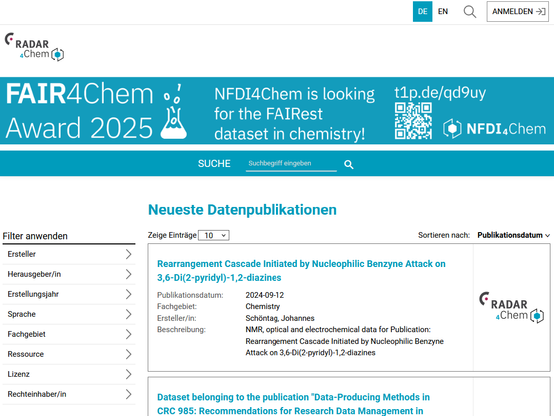Open the CRC 985 dataset title link
This screenshot has width=554, height=416.
[x=293, y=404]
